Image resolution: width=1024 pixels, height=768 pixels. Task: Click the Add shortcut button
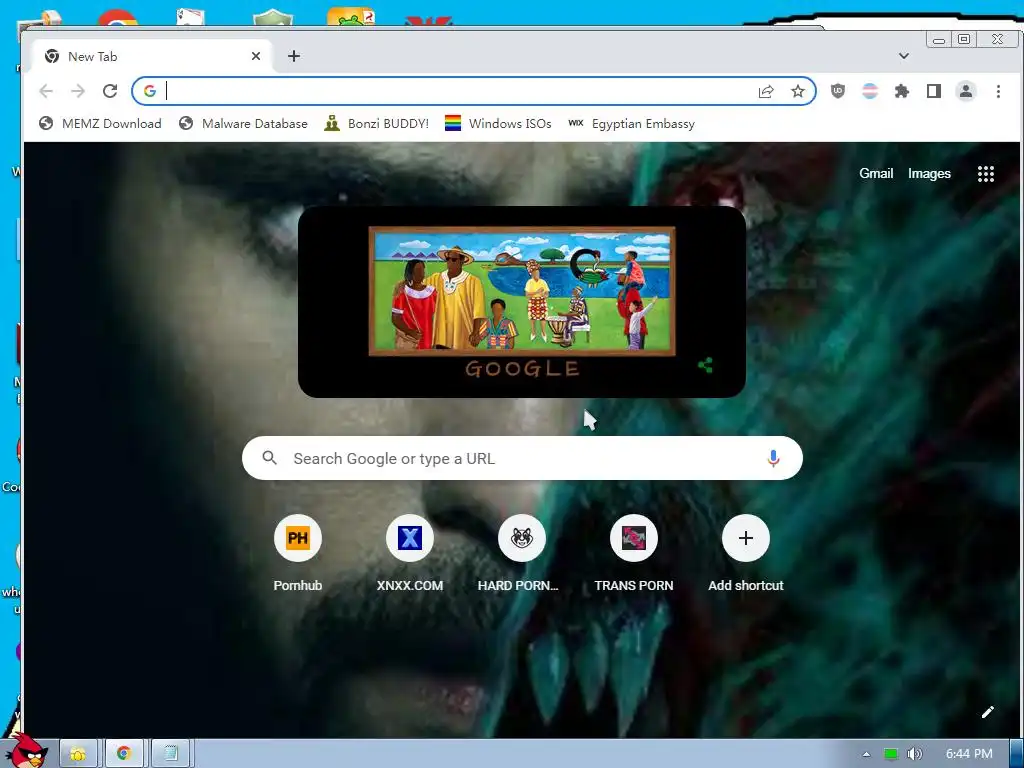[746, 552]
